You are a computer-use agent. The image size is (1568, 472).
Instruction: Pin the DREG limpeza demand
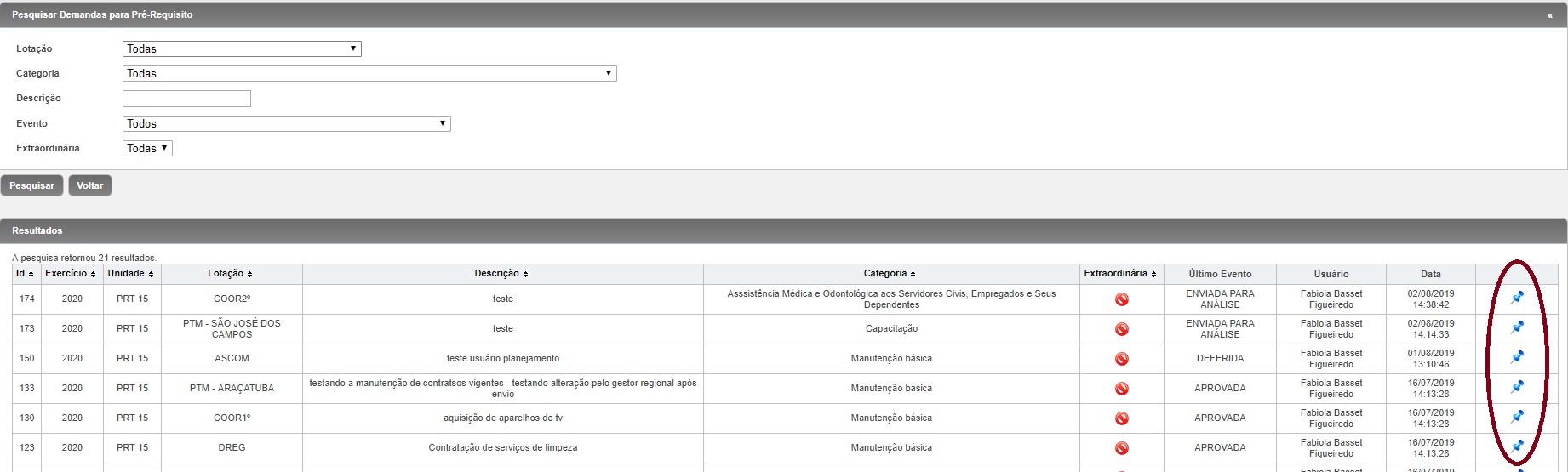pos(1517,446)
